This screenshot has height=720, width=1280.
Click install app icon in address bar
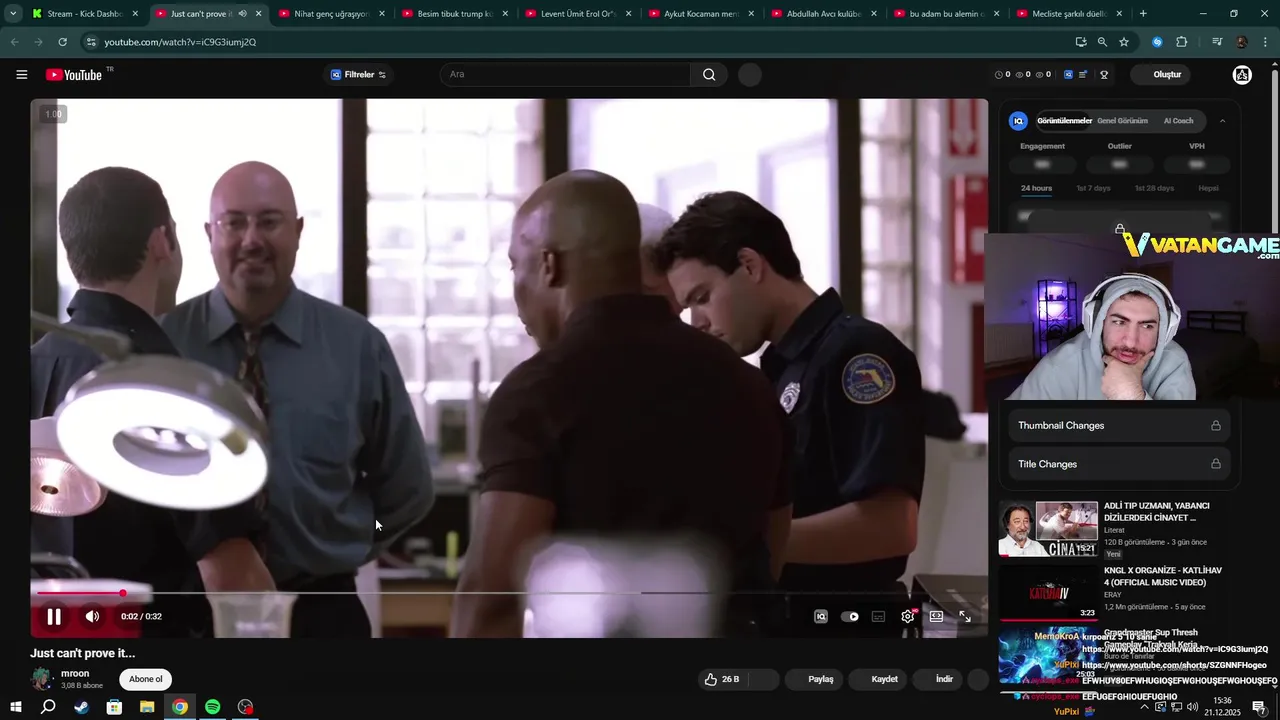(x=1081, y=42)
